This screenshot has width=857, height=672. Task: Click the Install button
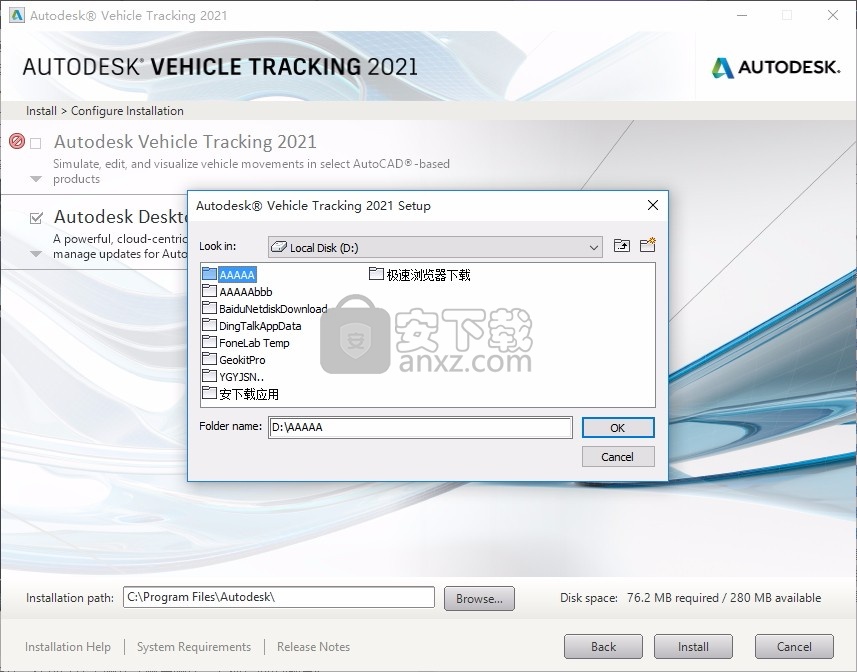(x=693, y=647)
